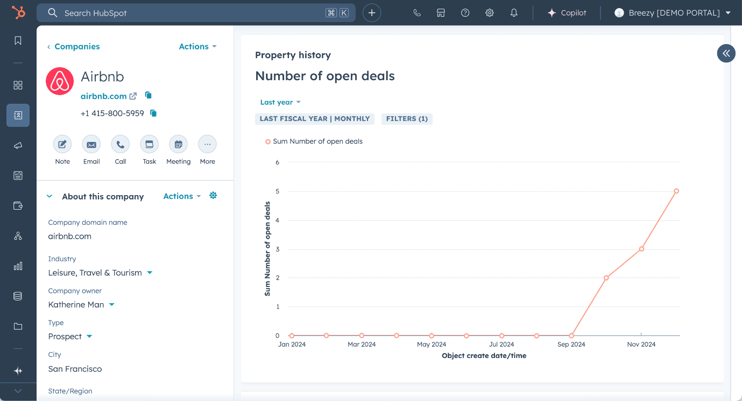Click the plus create button in top bar
This screenshot has height=401, width=742.
coord(371,13)
